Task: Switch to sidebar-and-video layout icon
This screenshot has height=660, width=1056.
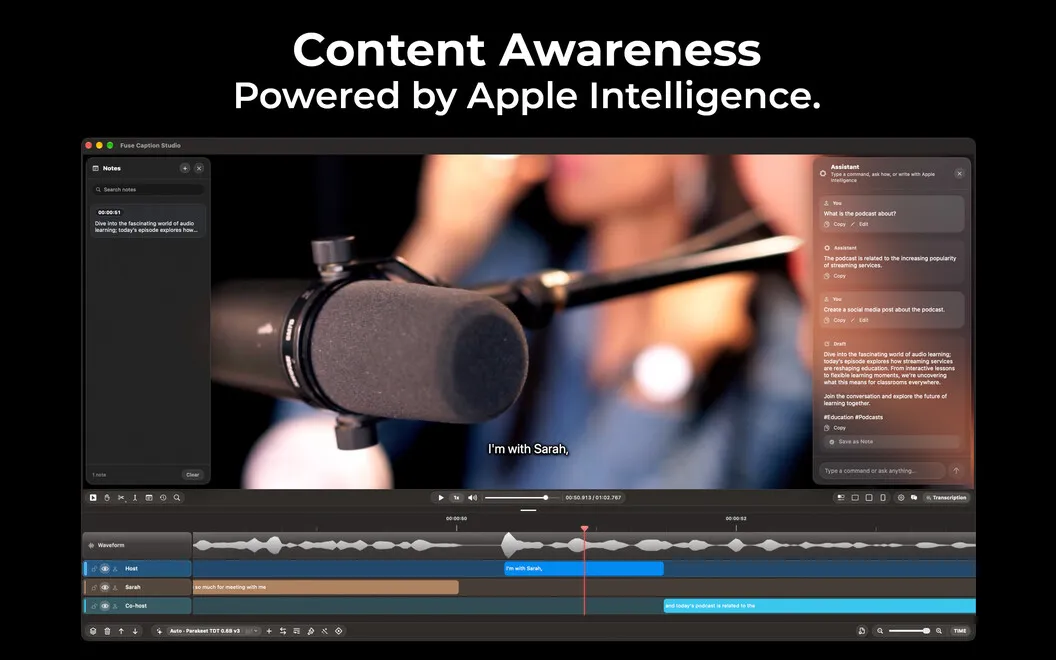Action: click(x=840, y=498)
